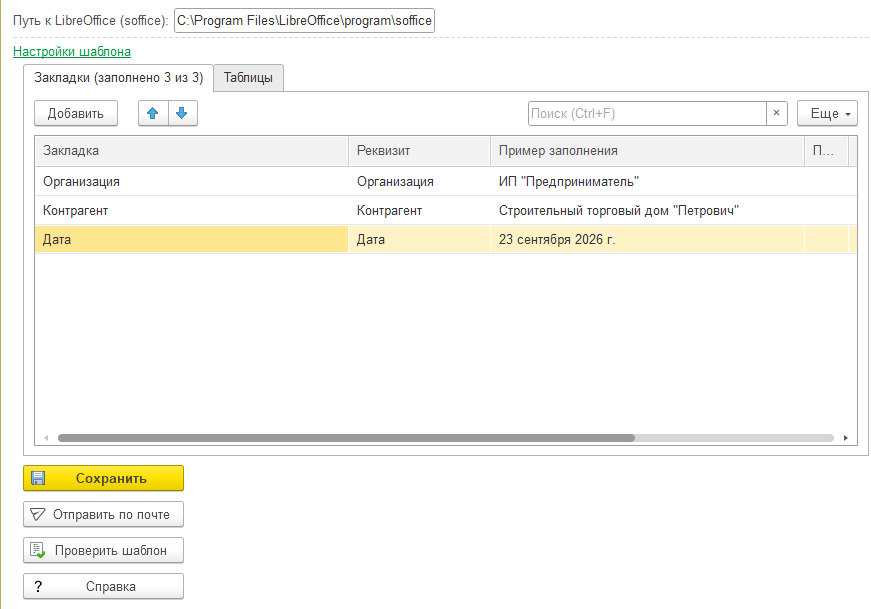This screenshot has height=609, width=871.
Task: Switch to the Таблицы tab
Action: pyautogui.click(x=248, y=78)
